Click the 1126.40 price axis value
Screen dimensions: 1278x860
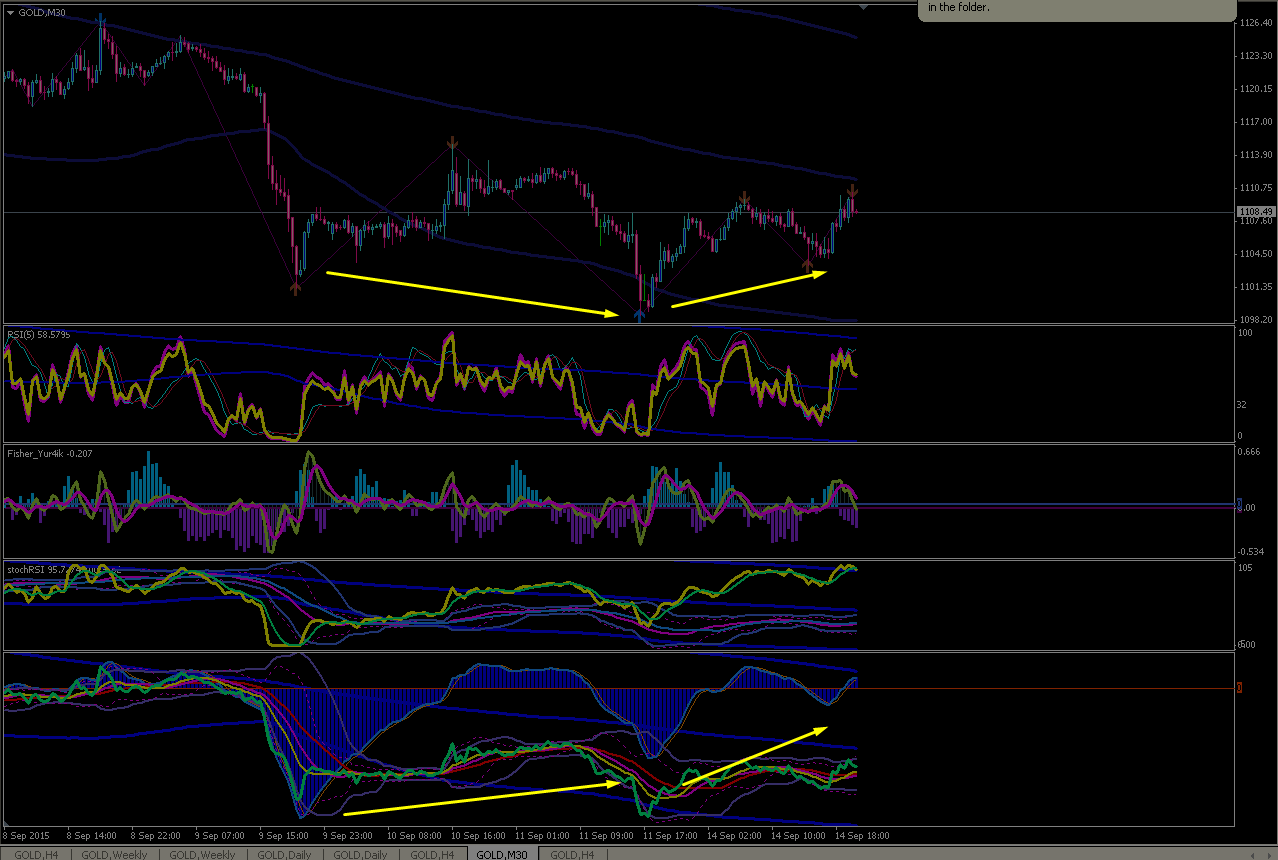tap(1256, 22)
